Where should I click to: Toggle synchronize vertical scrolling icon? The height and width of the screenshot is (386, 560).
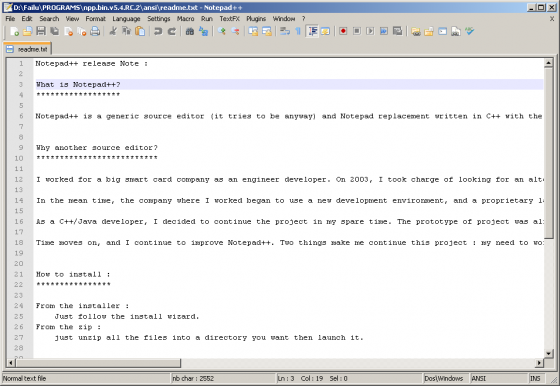pos(253,31)
